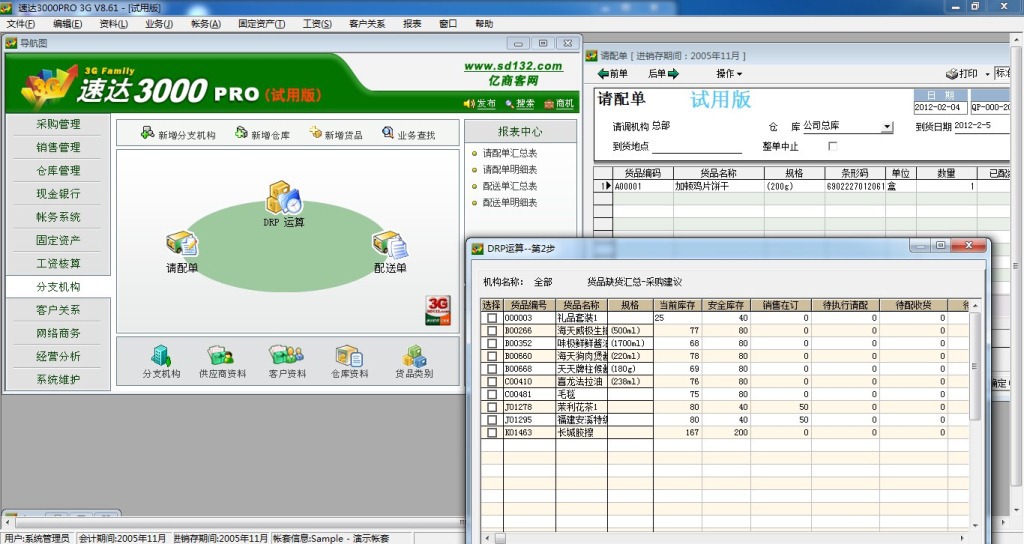Click the 打印 printer icon in 请配单 window

[x=952, y=74]
